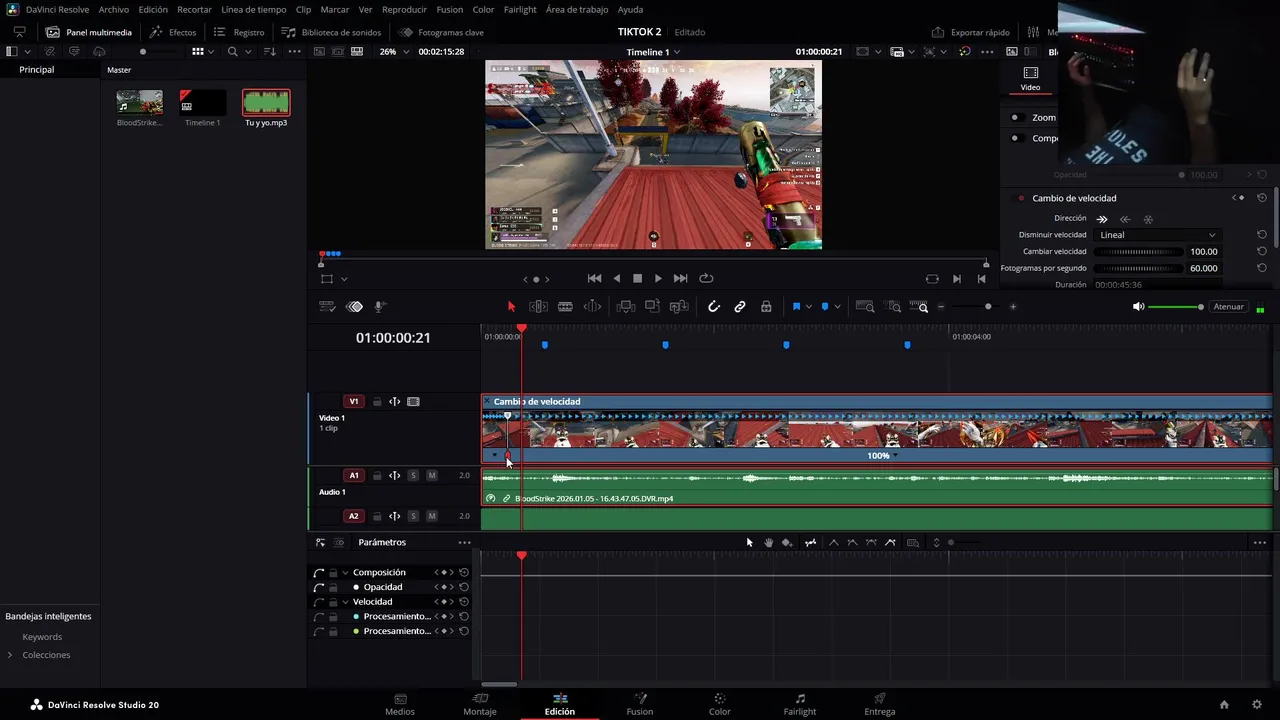Adjust the timeline zoom slider
The height and width of the screenshot is (720, 1280).
(977, 307)
